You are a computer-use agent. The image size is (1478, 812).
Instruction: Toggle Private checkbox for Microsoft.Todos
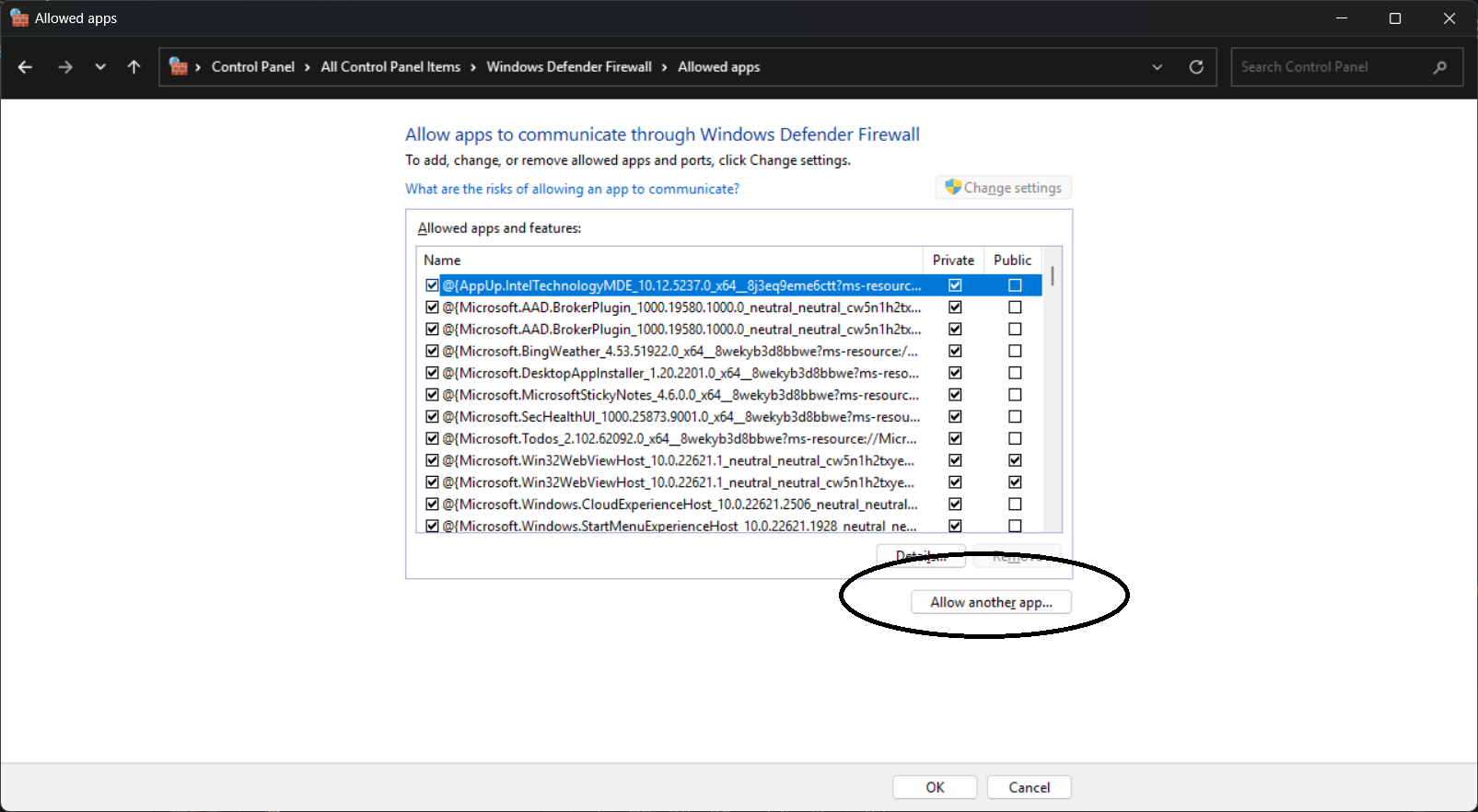click(x=955, y=438)
